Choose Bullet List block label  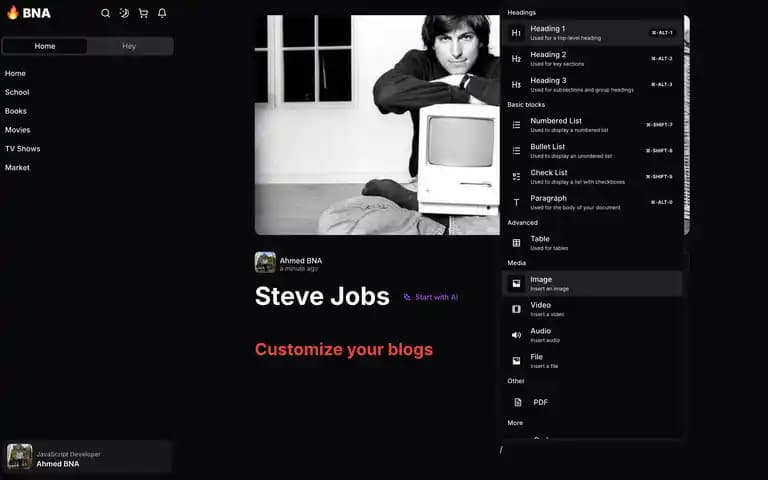point(548,147)
